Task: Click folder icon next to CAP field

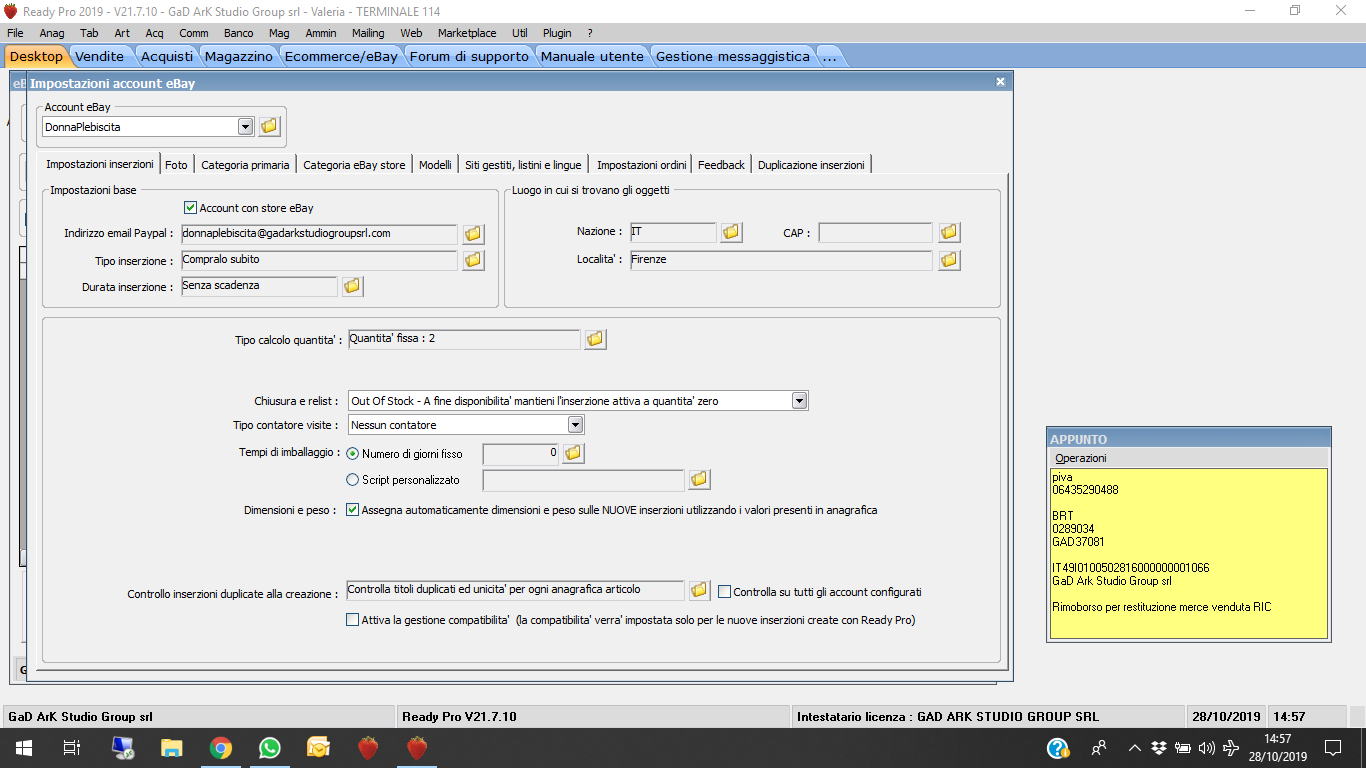Action: [x=949, y=232]
